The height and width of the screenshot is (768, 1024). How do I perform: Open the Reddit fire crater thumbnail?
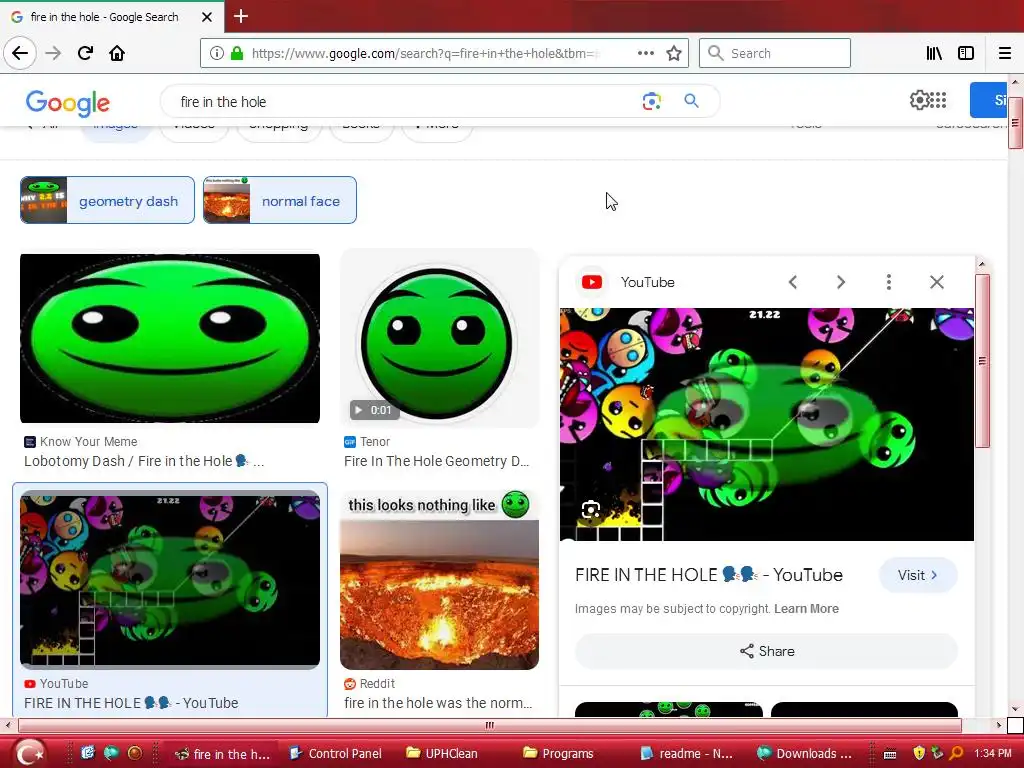click(439, 579)
